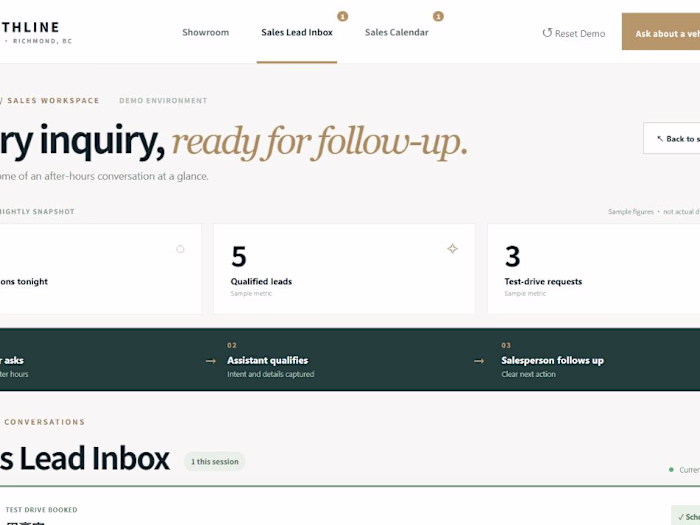Screen dimensions: 700x525
Task: Switch to the Sales Calendar tab
Action: (396, 33)
